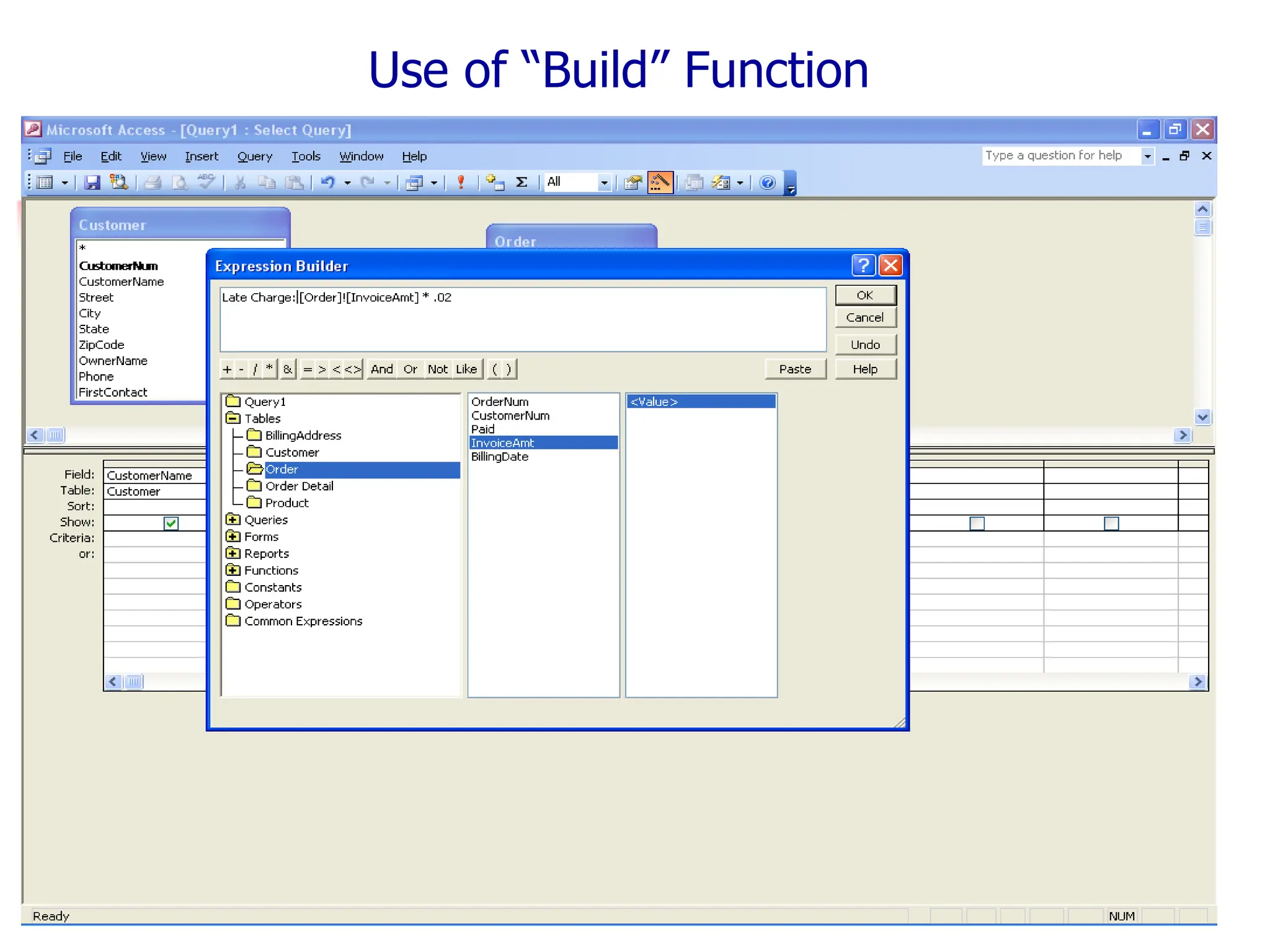Click the View datasheet icon
Screen dimensions: 1270x952
pos(45,182)
